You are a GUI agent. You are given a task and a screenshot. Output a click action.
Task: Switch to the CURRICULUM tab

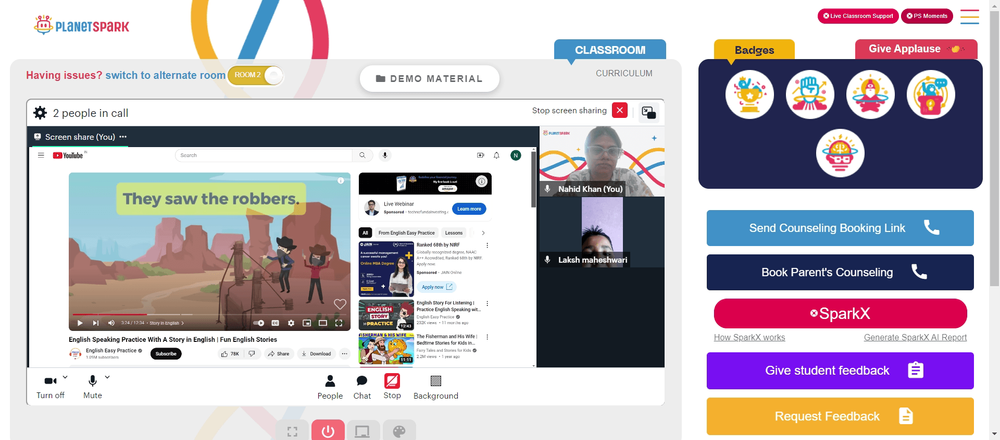(x=624, y=73)
